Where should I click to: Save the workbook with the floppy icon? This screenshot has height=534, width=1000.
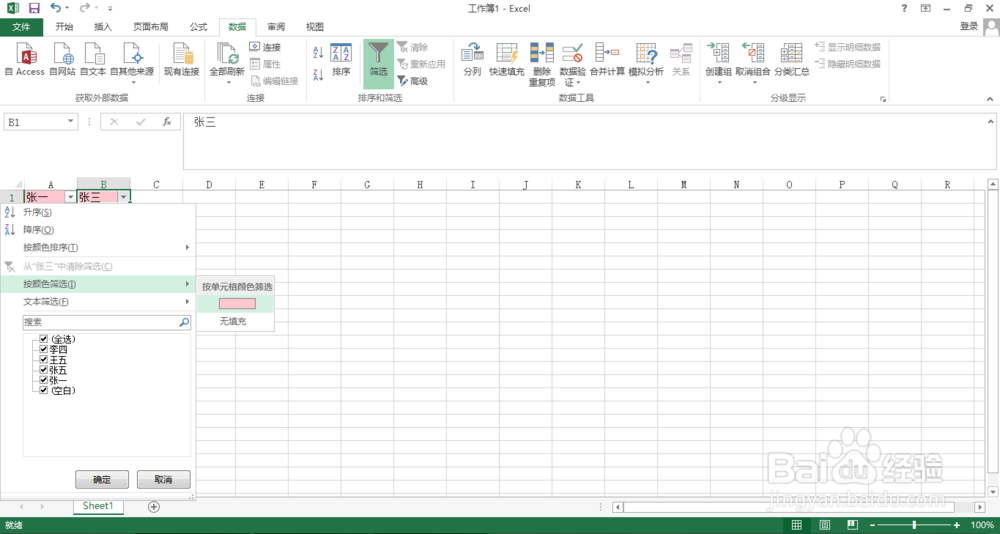click(34, 8)
